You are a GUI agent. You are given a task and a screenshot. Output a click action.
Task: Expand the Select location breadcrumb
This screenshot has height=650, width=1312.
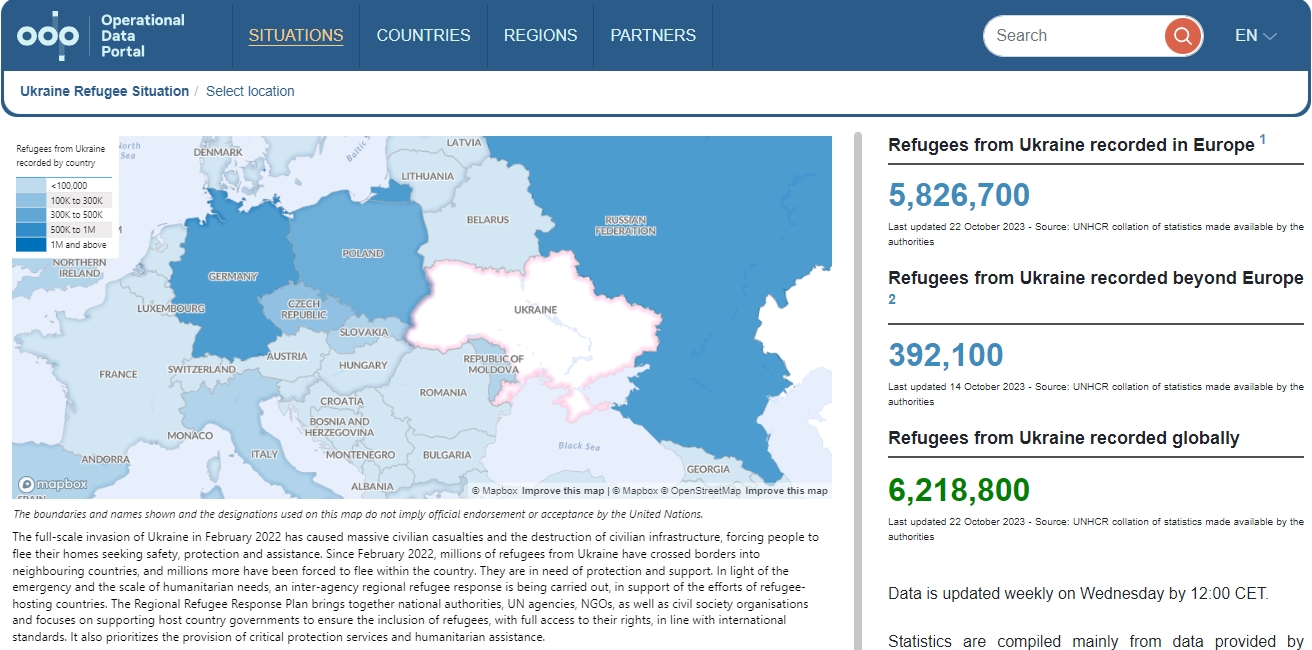click(x=250, y=91)
